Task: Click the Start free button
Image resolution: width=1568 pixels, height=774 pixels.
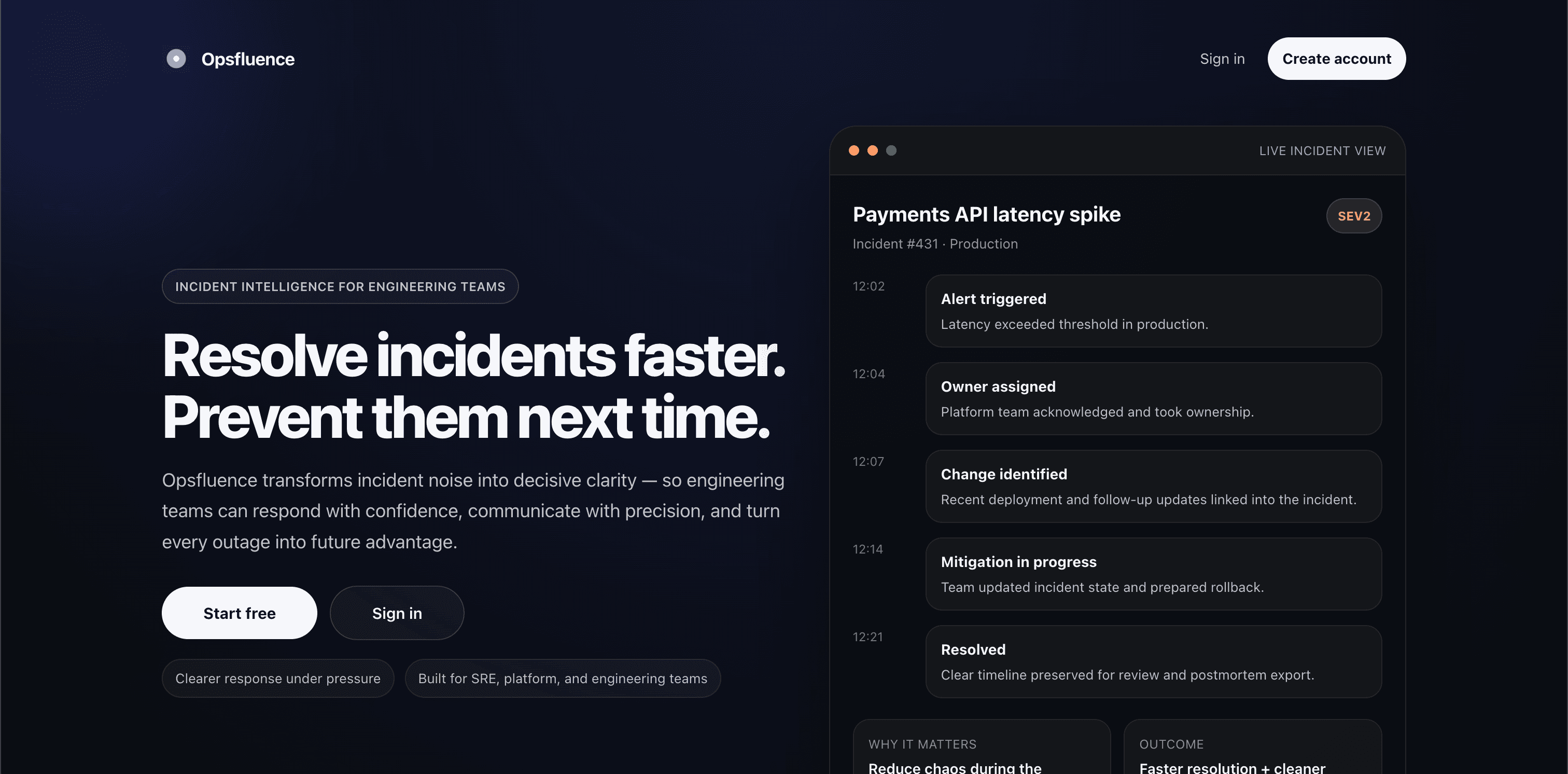Action: (x=239, y=613)
